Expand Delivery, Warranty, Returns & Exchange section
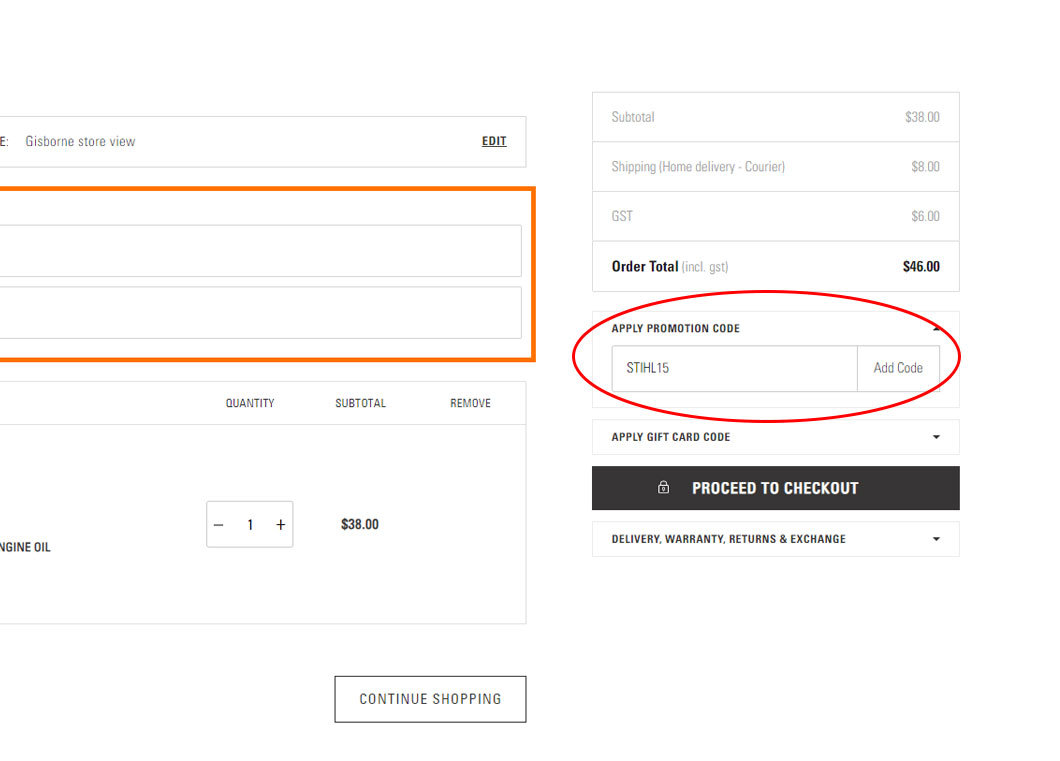The height and width of the screenshot is (761, 1060). coord(936,539)
